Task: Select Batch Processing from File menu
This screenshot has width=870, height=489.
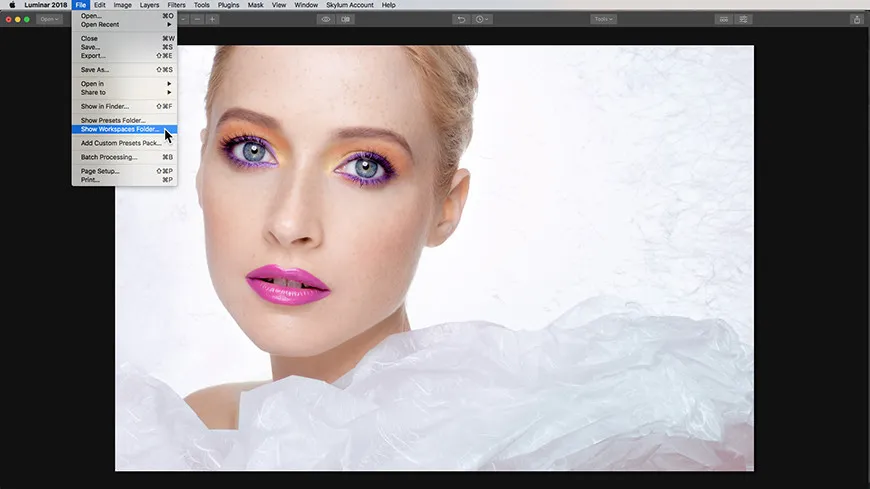Action: point(109,157)
